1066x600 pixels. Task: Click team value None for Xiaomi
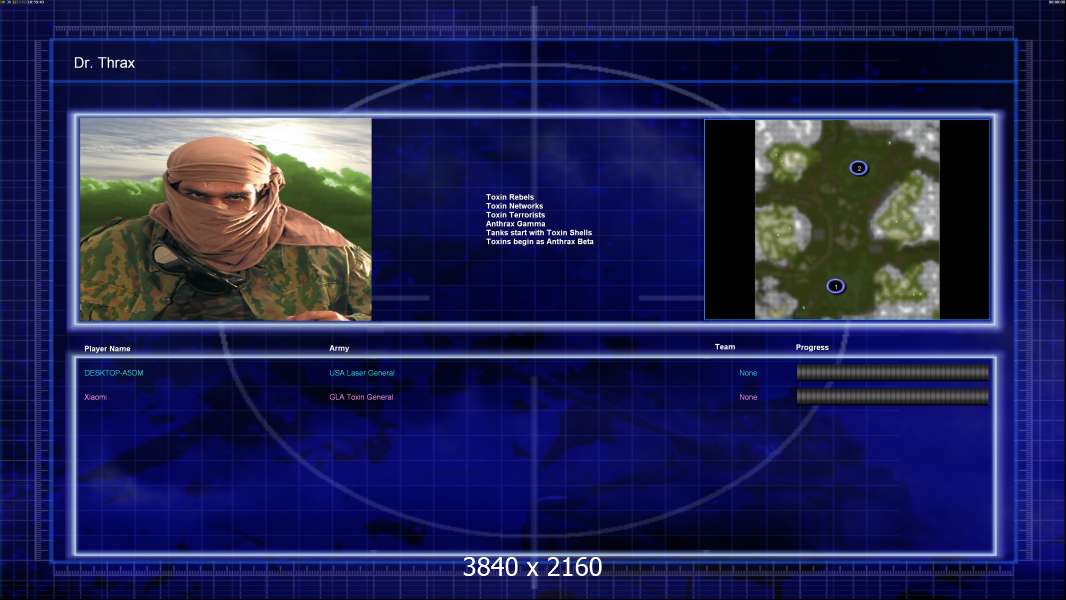(x=748, y=397)
